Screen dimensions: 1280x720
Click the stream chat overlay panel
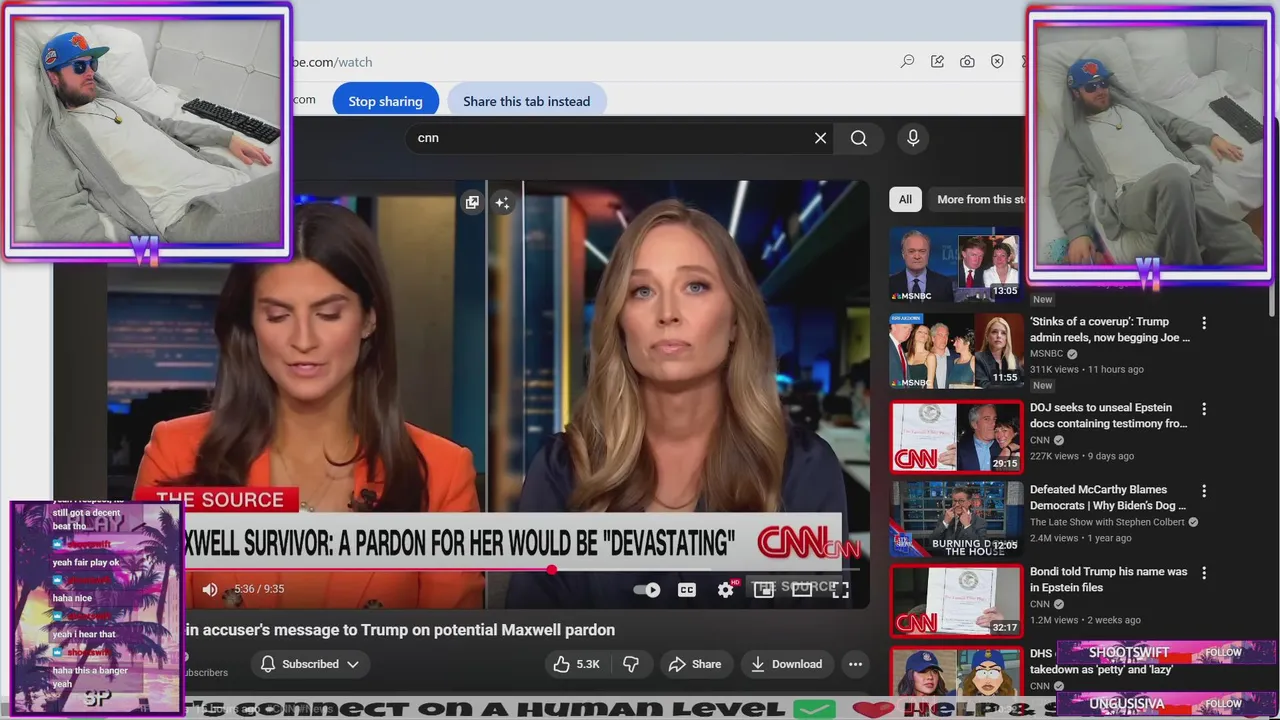coord(97,607)
